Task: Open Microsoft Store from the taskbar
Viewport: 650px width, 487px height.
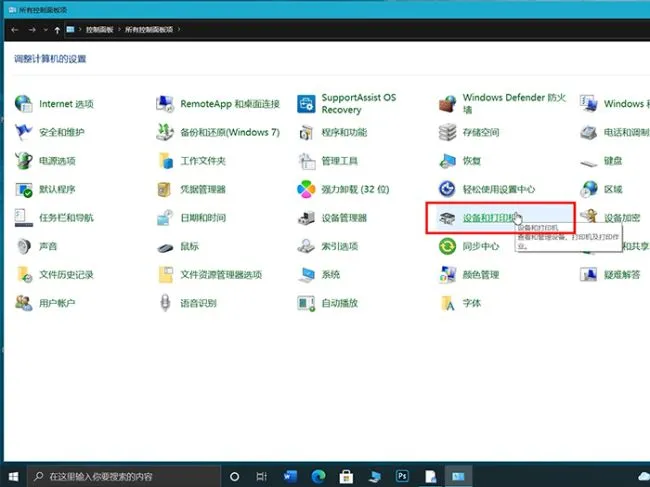Action: [346, 477]
